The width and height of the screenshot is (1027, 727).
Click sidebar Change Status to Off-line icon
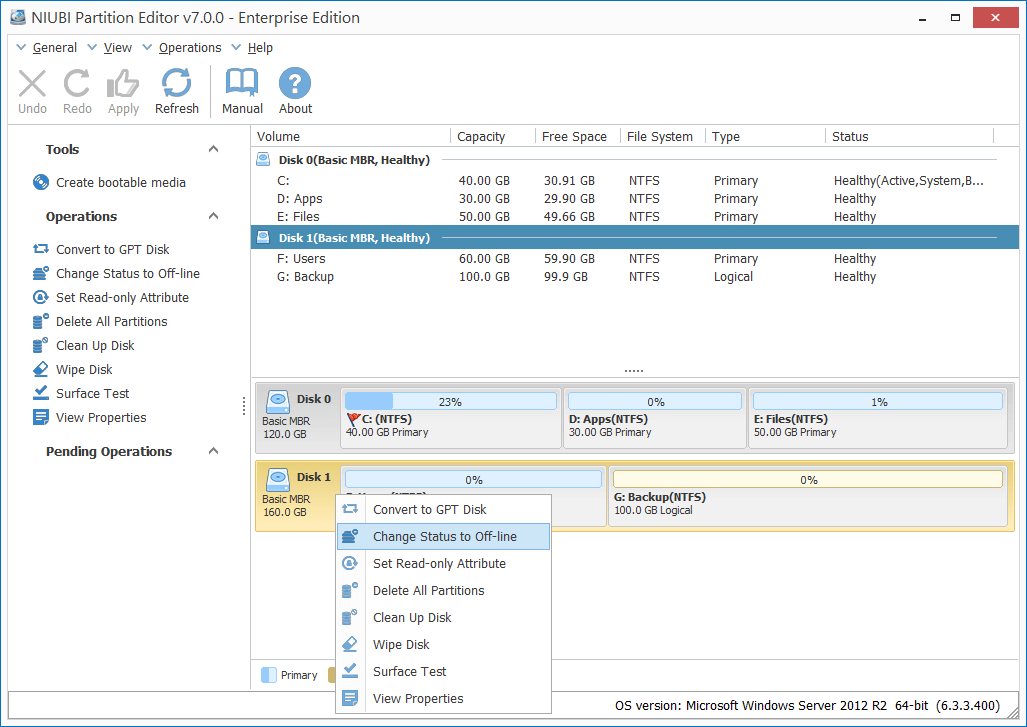pos(41,273)
